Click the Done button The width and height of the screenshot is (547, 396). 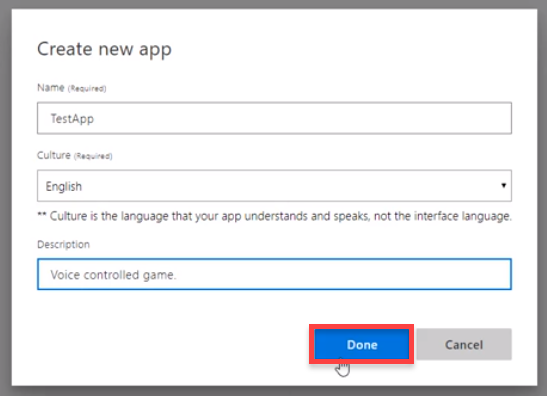tap(361, 344)
